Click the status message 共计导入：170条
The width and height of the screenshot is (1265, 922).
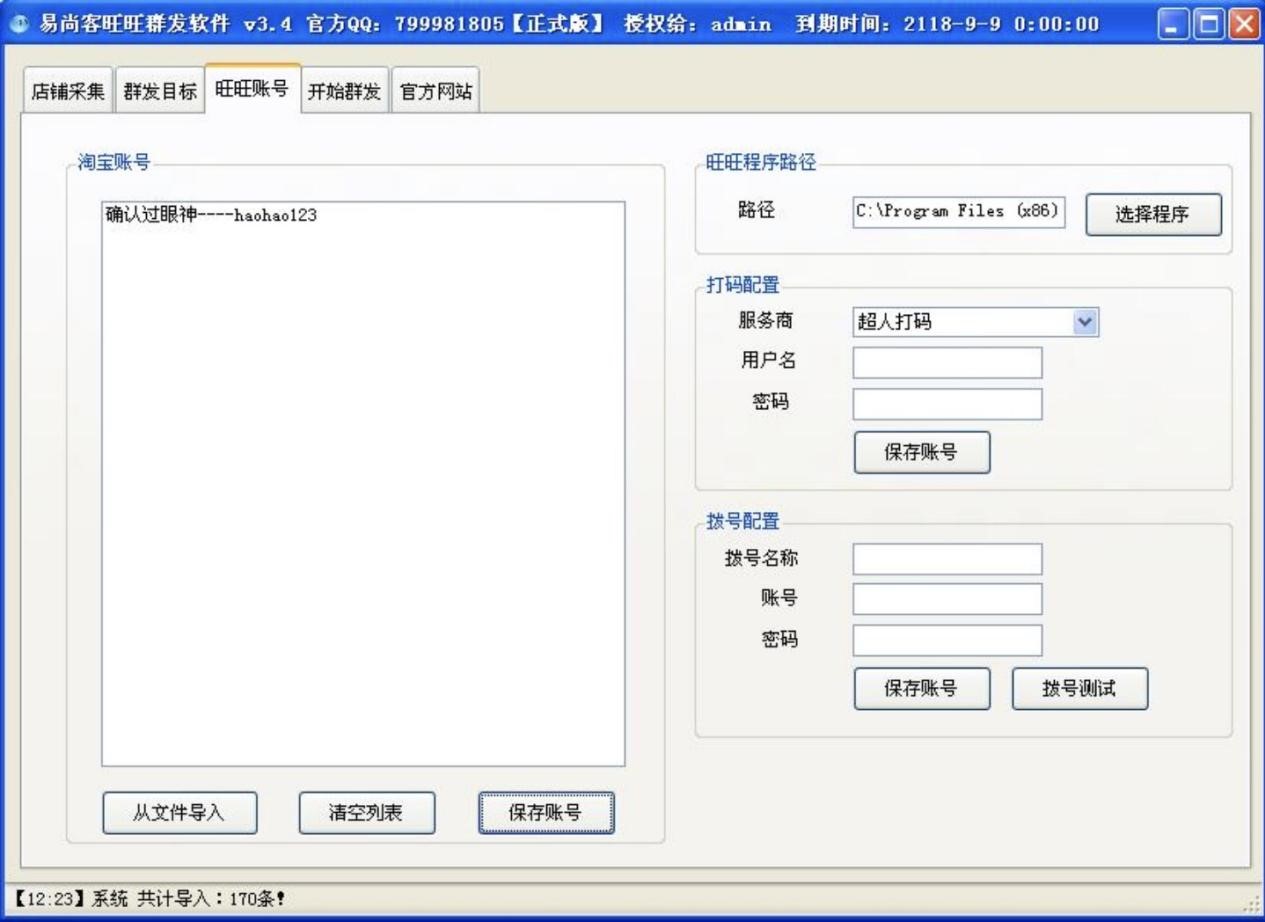pyautogui.click(x=211, y=899)
